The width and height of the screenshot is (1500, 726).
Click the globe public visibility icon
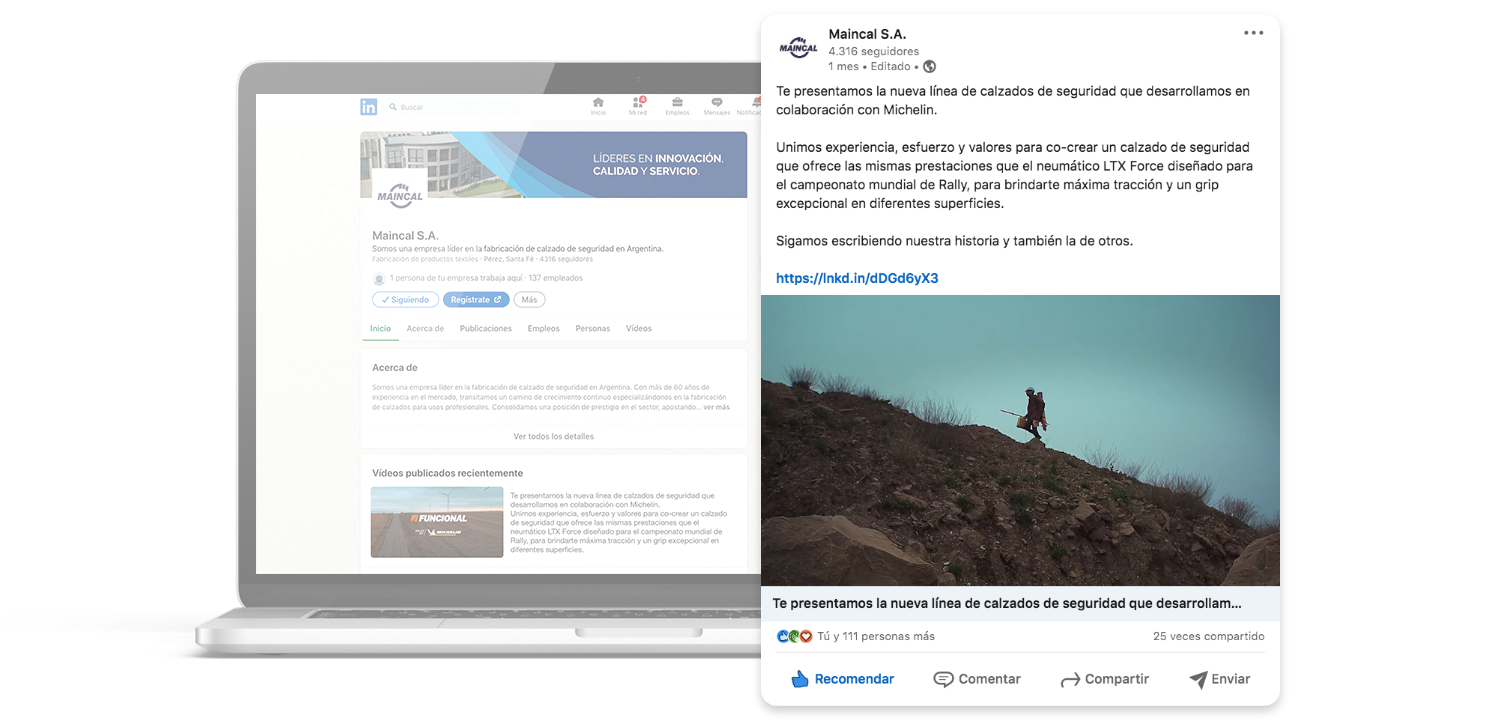(929, 67)
